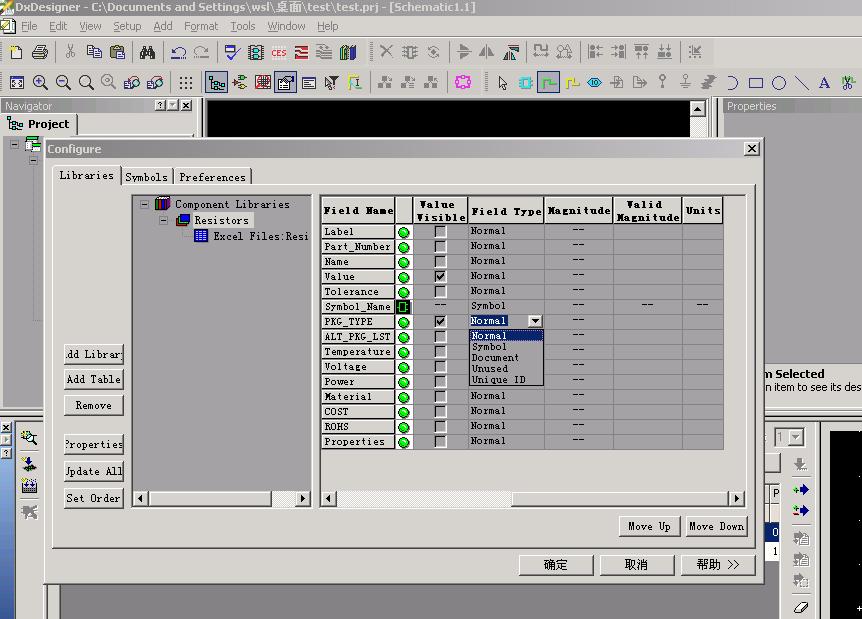The width and height of the screenshot is (862, 619).
Task: Open the File menu
Action: pyautogui.click(x=29, y=26)
